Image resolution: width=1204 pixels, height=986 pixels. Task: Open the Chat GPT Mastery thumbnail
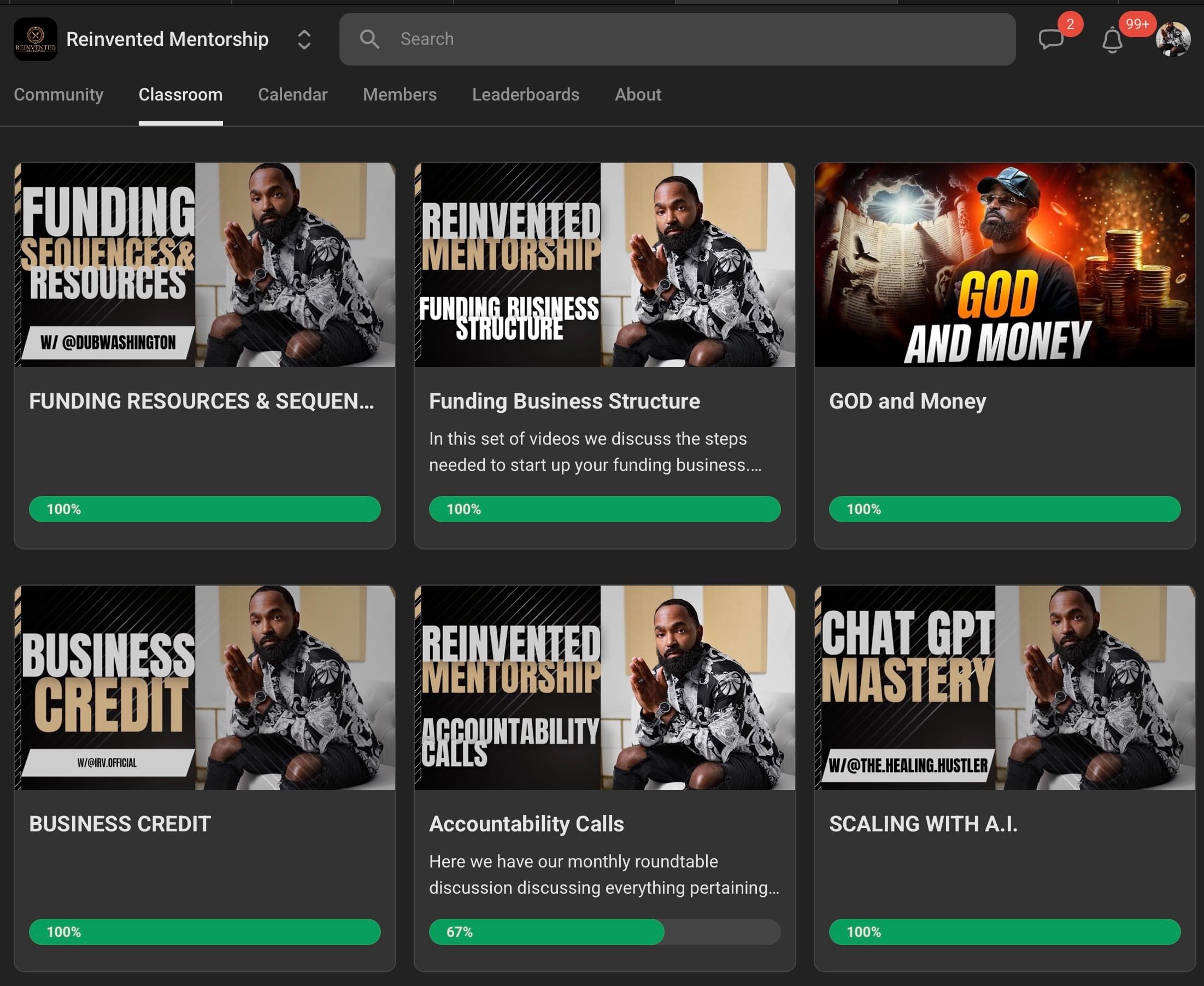[1005, 687]
